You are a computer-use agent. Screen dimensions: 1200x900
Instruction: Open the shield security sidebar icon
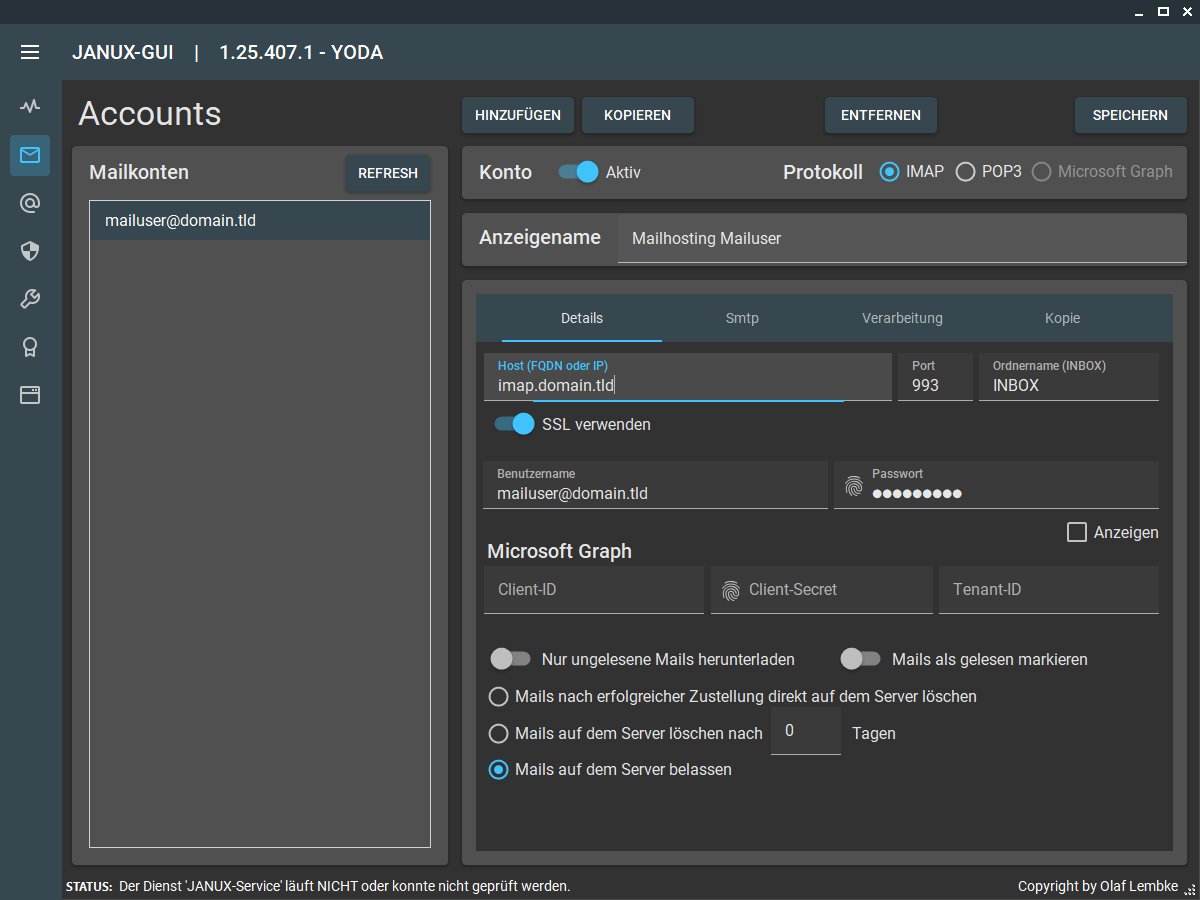[x=30, y=251]
